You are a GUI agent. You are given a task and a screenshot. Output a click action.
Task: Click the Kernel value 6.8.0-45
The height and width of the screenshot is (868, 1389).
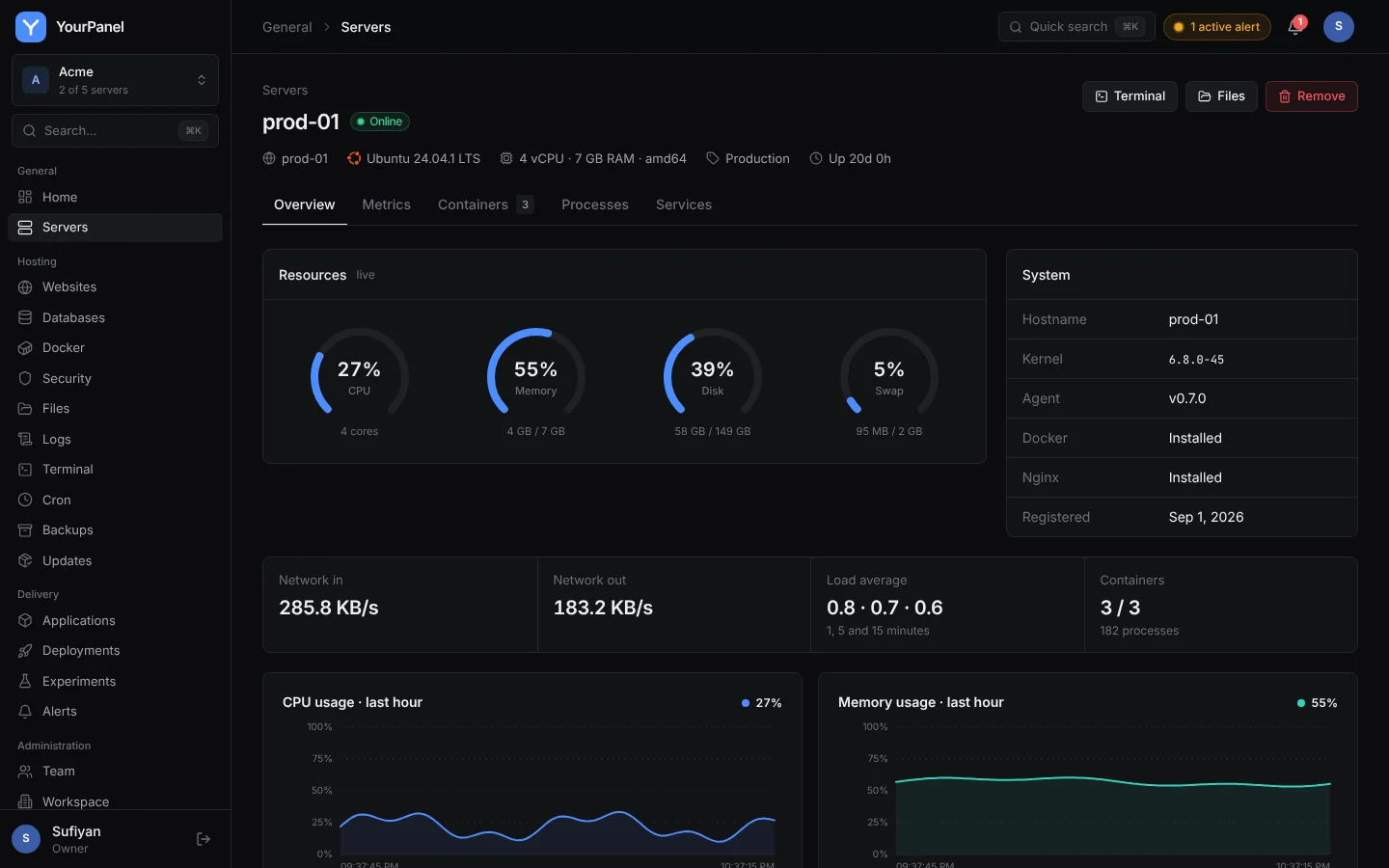(x=1196, y=360)
